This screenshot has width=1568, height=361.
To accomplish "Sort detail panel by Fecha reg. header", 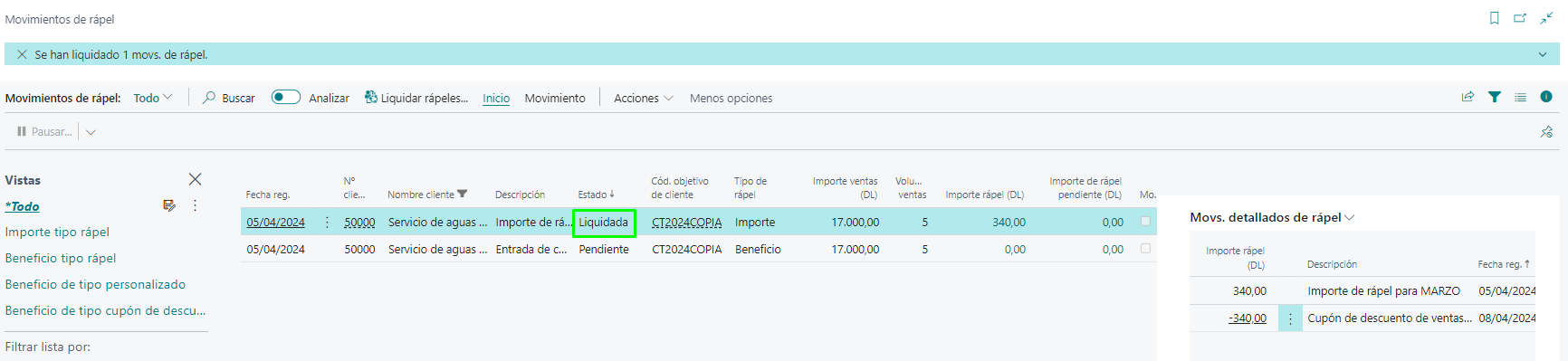I will (1504, 264).
